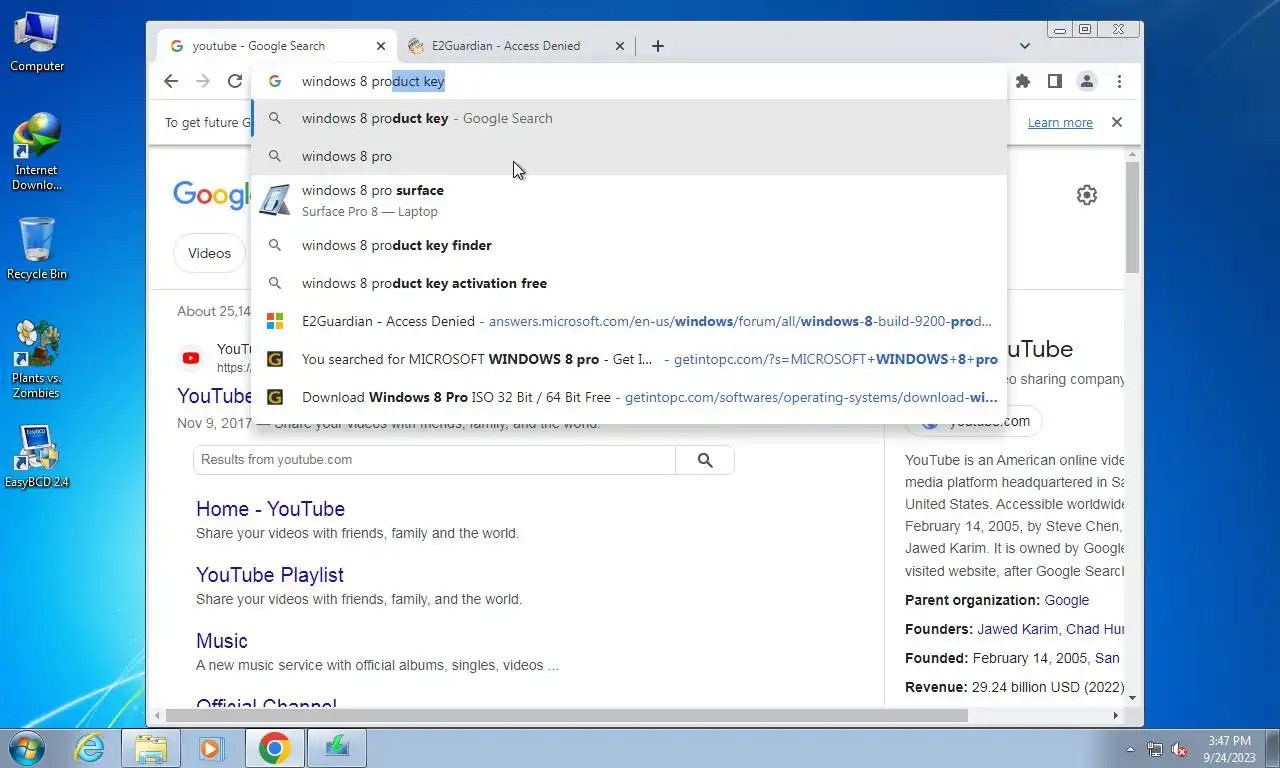Viewport: 1280px width, 768px height.
Task: Open the network tray icon
Action: (1155, 749)
